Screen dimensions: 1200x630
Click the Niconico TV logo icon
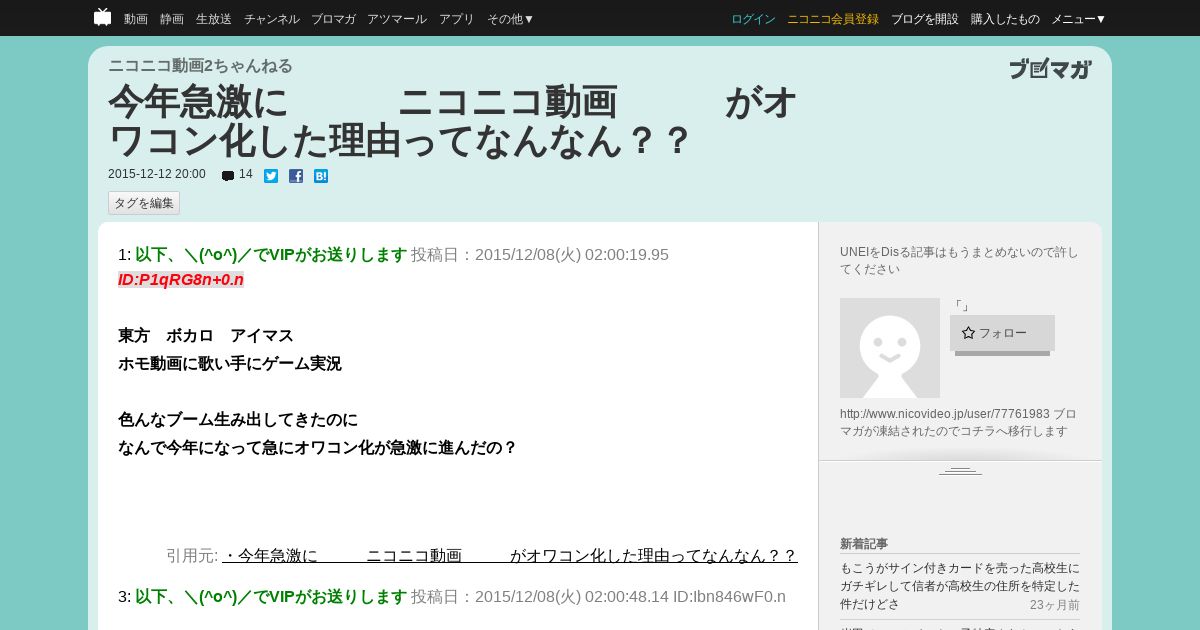click(x=102, y=17)
